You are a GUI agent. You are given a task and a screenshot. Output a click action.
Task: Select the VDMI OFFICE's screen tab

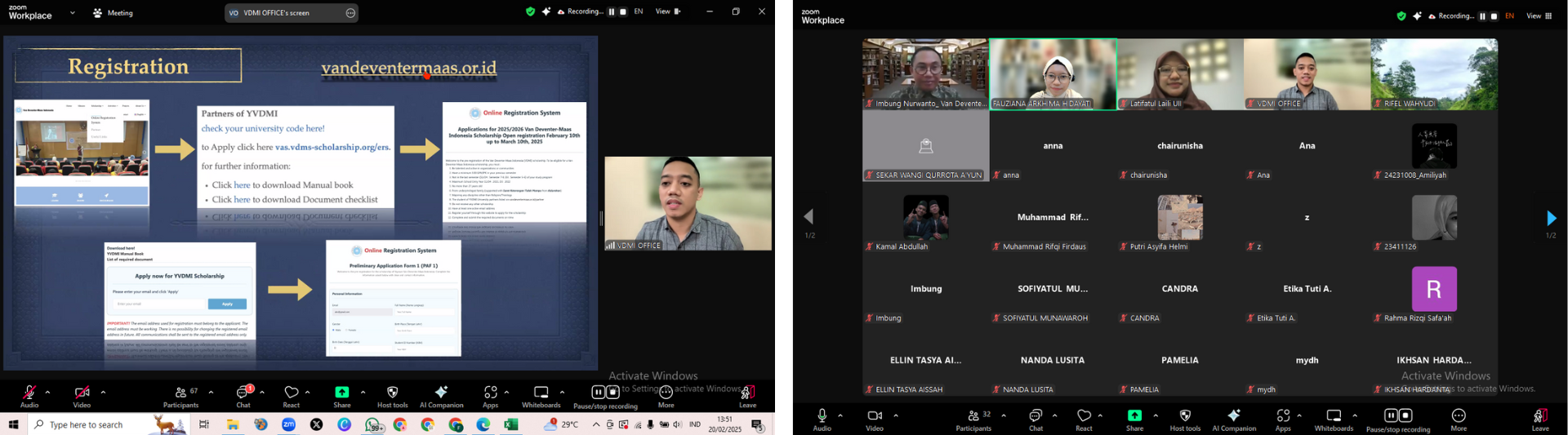click(x=278, y=13)
